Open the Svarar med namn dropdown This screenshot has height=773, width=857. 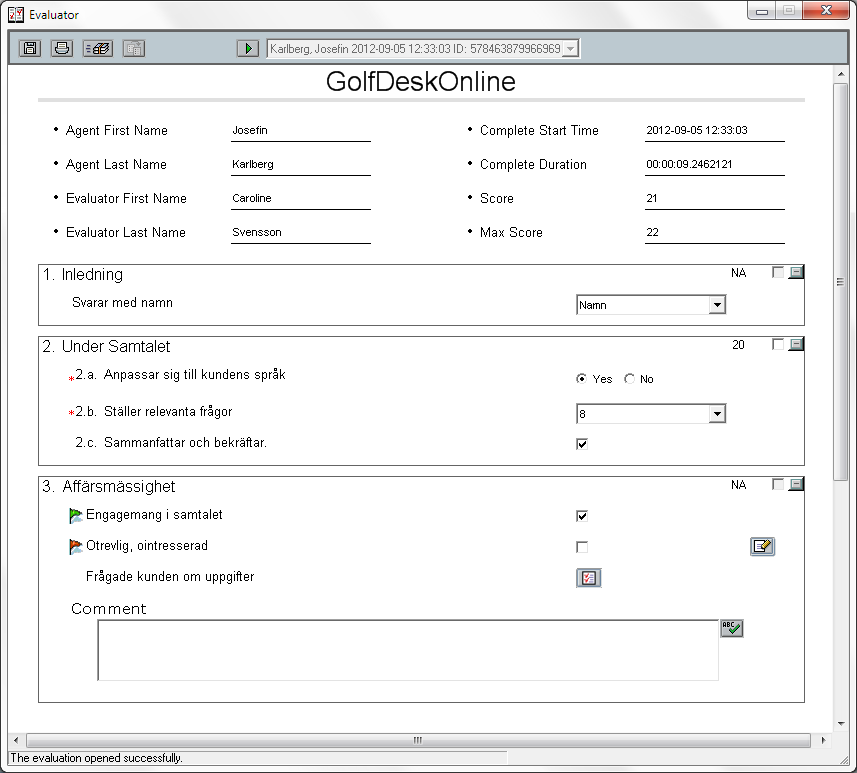coord(717,305)
